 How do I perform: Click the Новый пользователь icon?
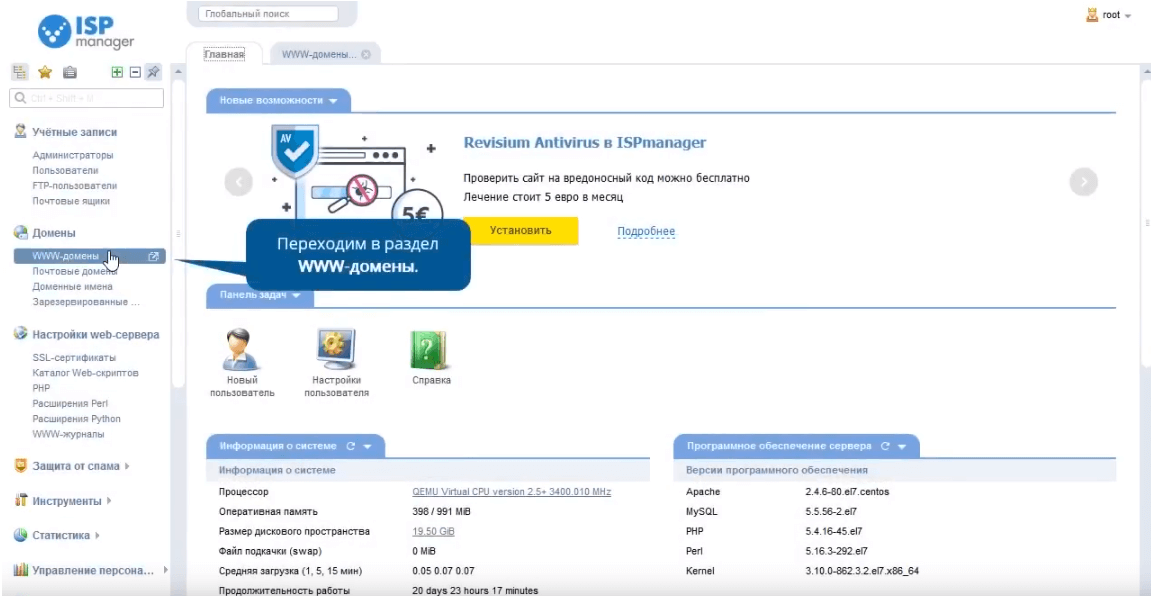[242, 349]
